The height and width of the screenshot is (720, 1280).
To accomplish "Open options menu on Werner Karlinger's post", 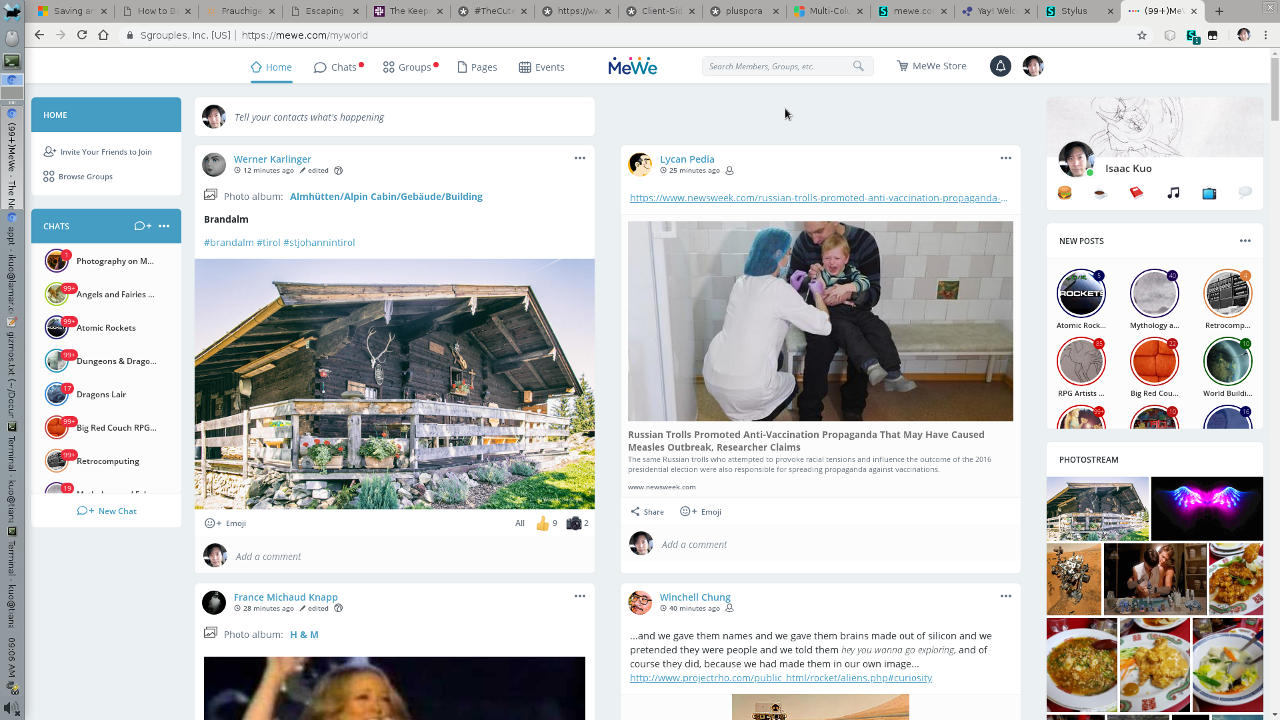I will (x=580, y=158).
